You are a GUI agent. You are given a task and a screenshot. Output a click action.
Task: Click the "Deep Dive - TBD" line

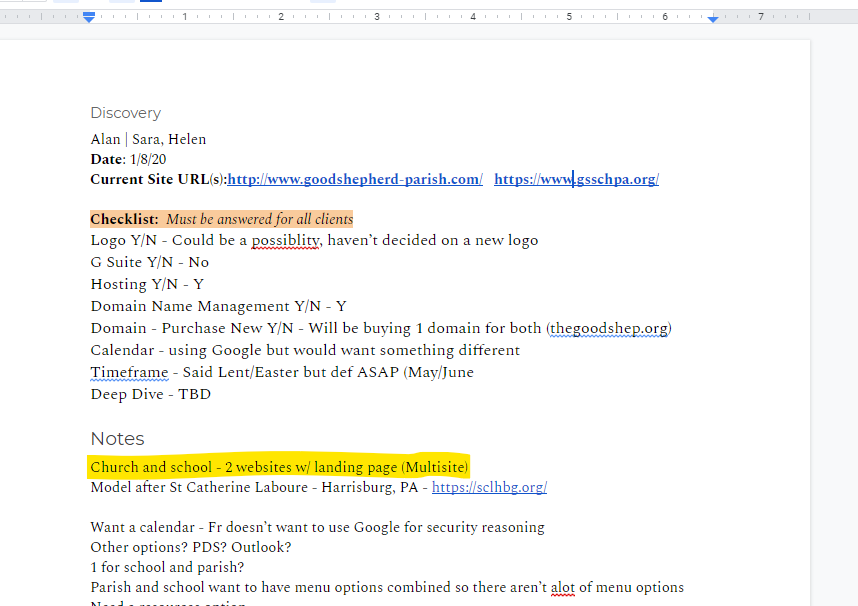[x=150, y=394]
